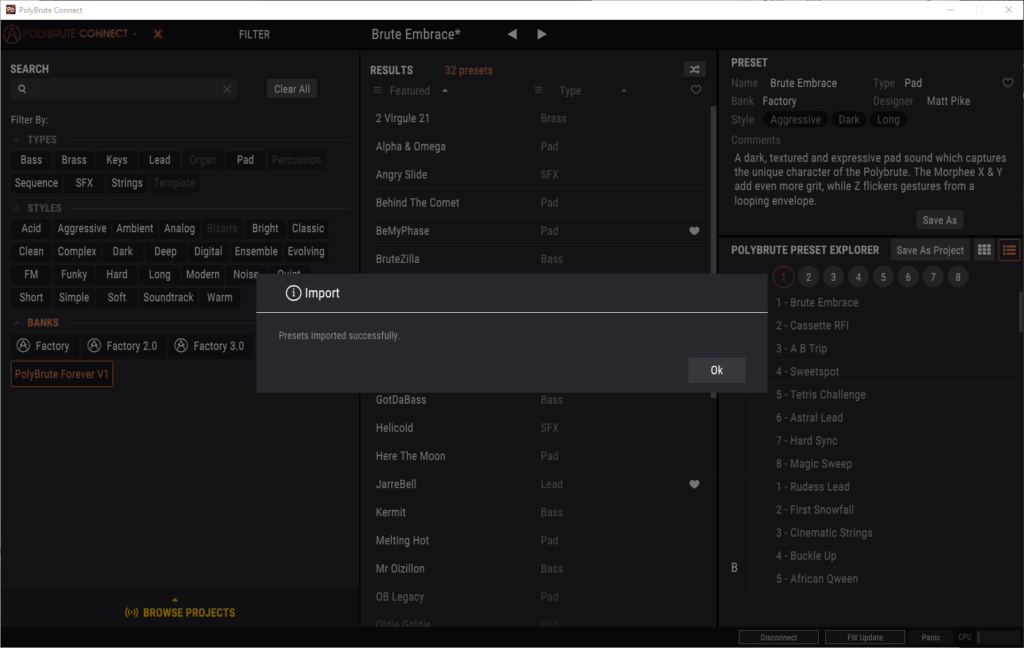
Task: Sort results by the Type column
Action: click(570, 91)
